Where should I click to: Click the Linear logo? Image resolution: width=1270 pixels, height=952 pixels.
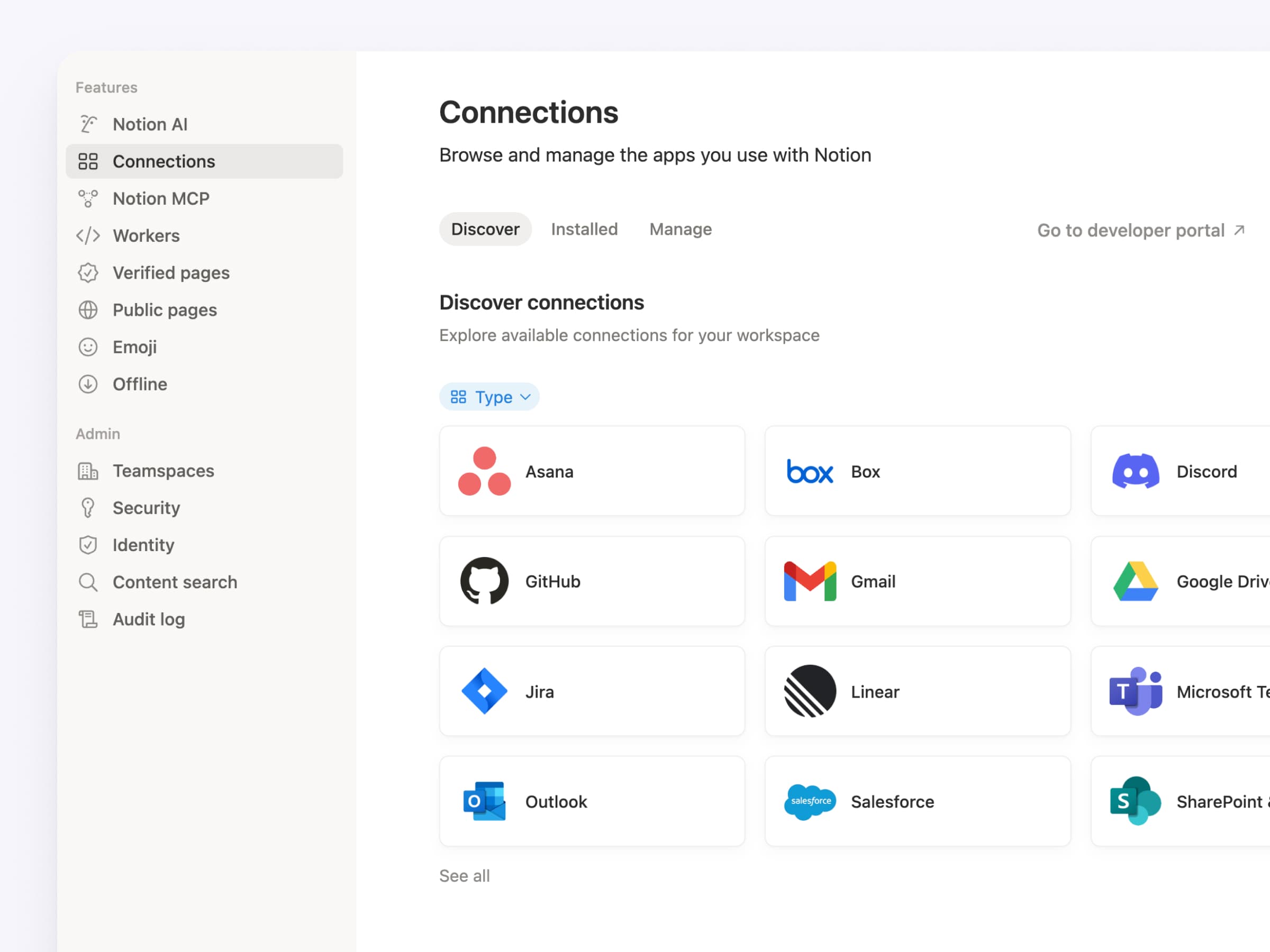pos(810,691)
